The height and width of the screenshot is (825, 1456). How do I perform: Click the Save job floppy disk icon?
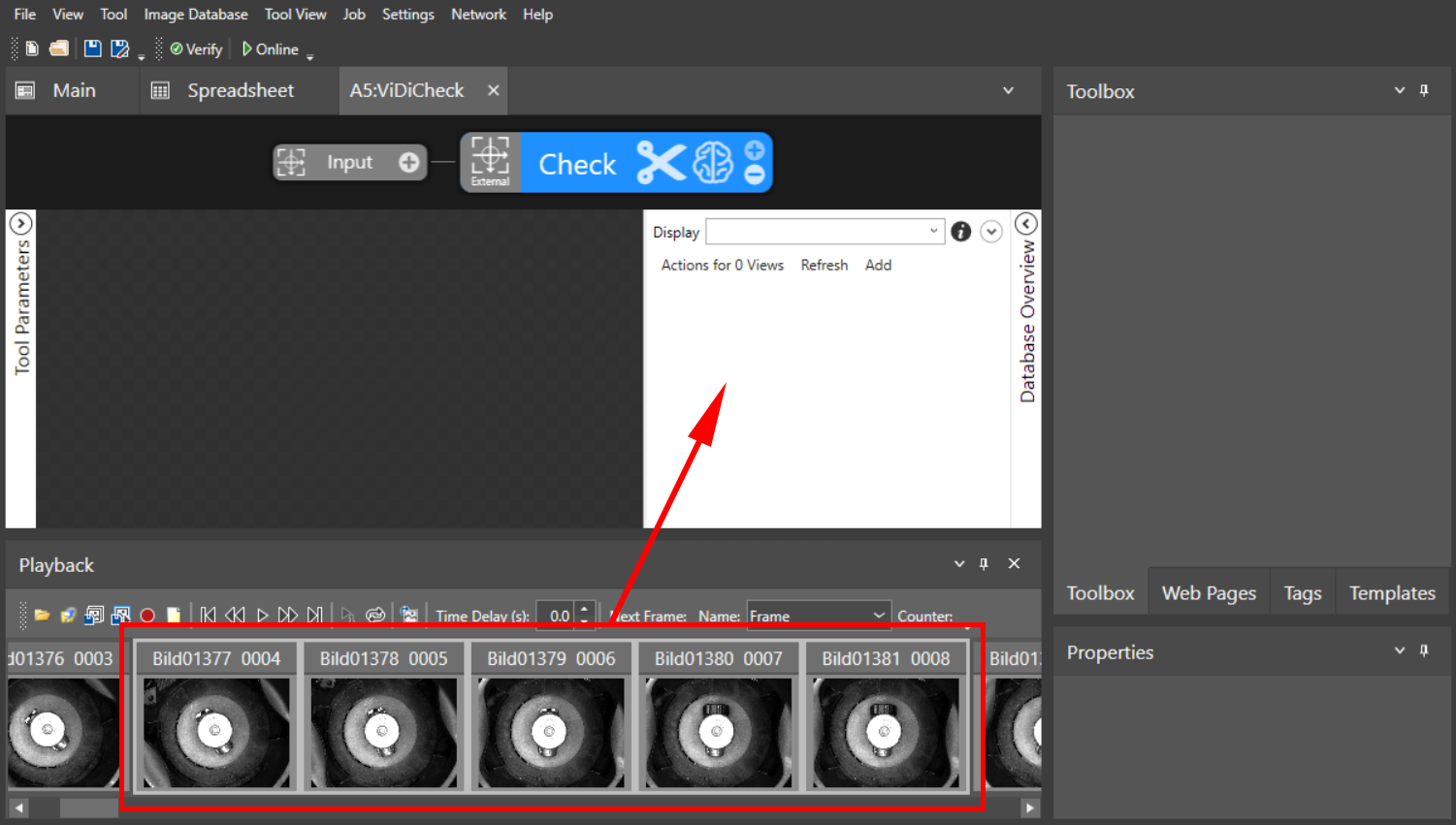coord(92,49)
